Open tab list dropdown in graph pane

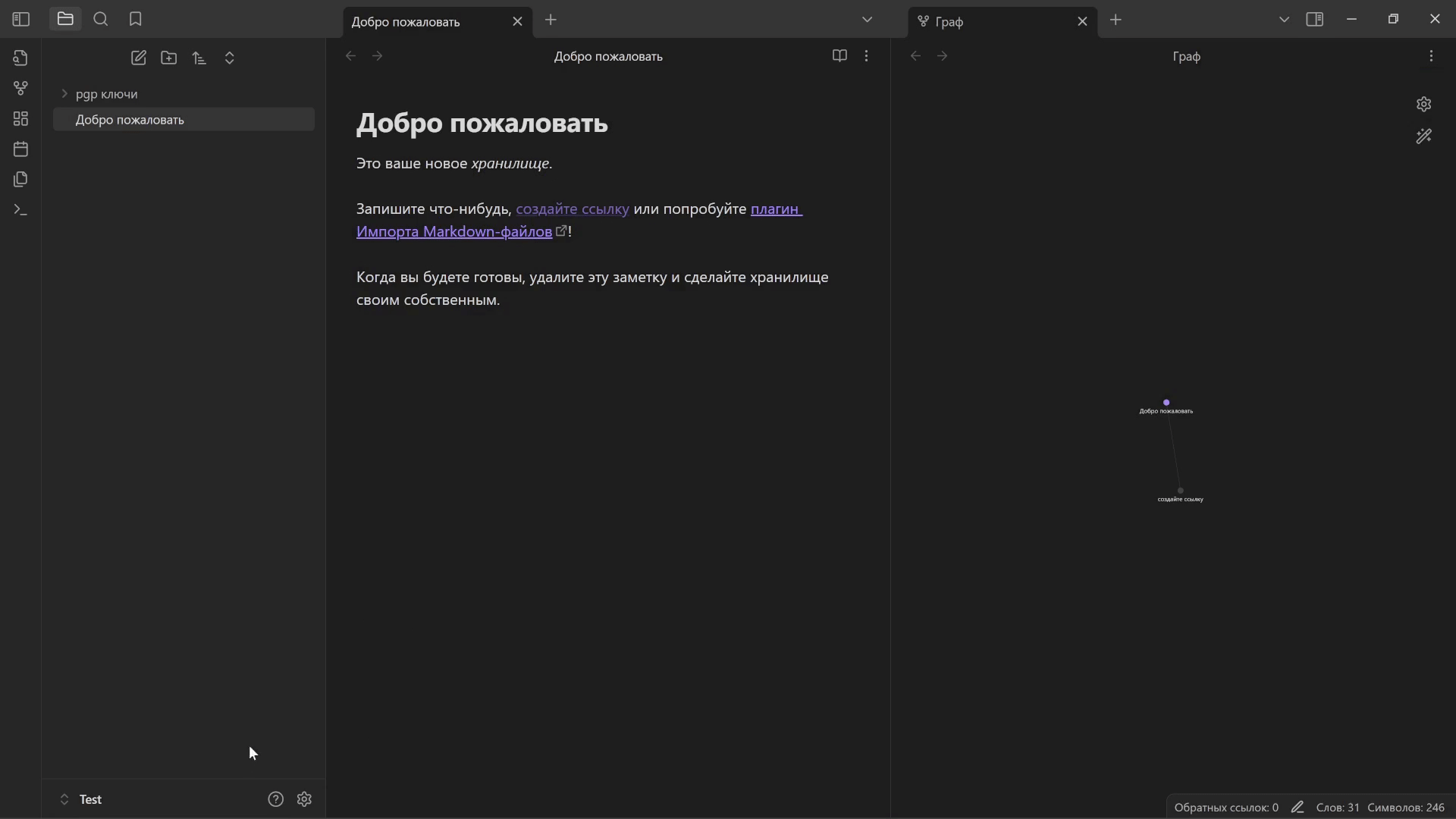pos(1284,20)
